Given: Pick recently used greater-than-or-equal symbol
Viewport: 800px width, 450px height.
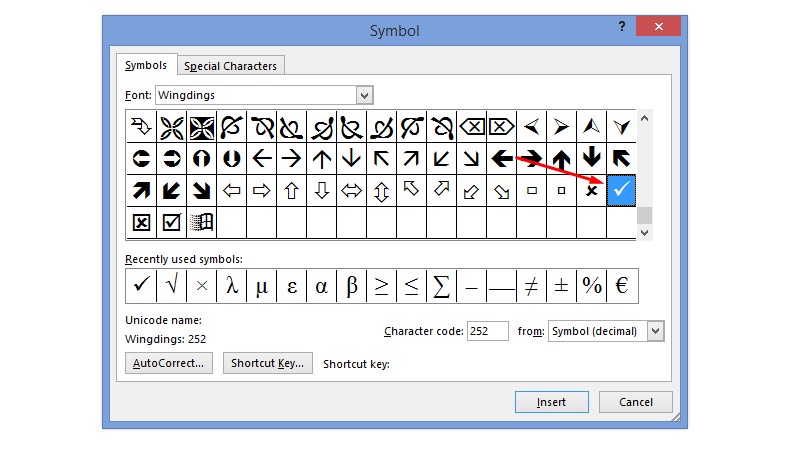Looking at the screenshot, I should (x=382, y=286).
